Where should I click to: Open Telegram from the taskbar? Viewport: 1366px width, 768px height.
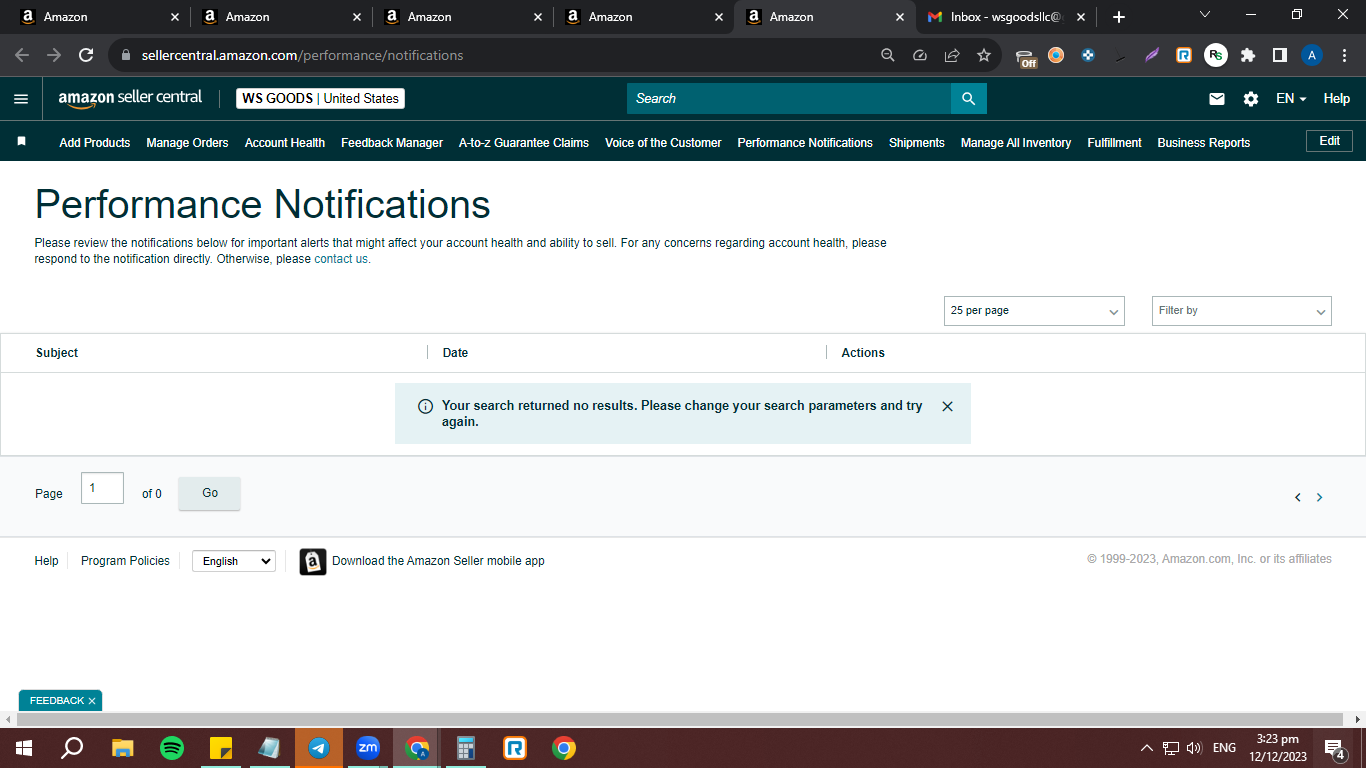(319, 748)
